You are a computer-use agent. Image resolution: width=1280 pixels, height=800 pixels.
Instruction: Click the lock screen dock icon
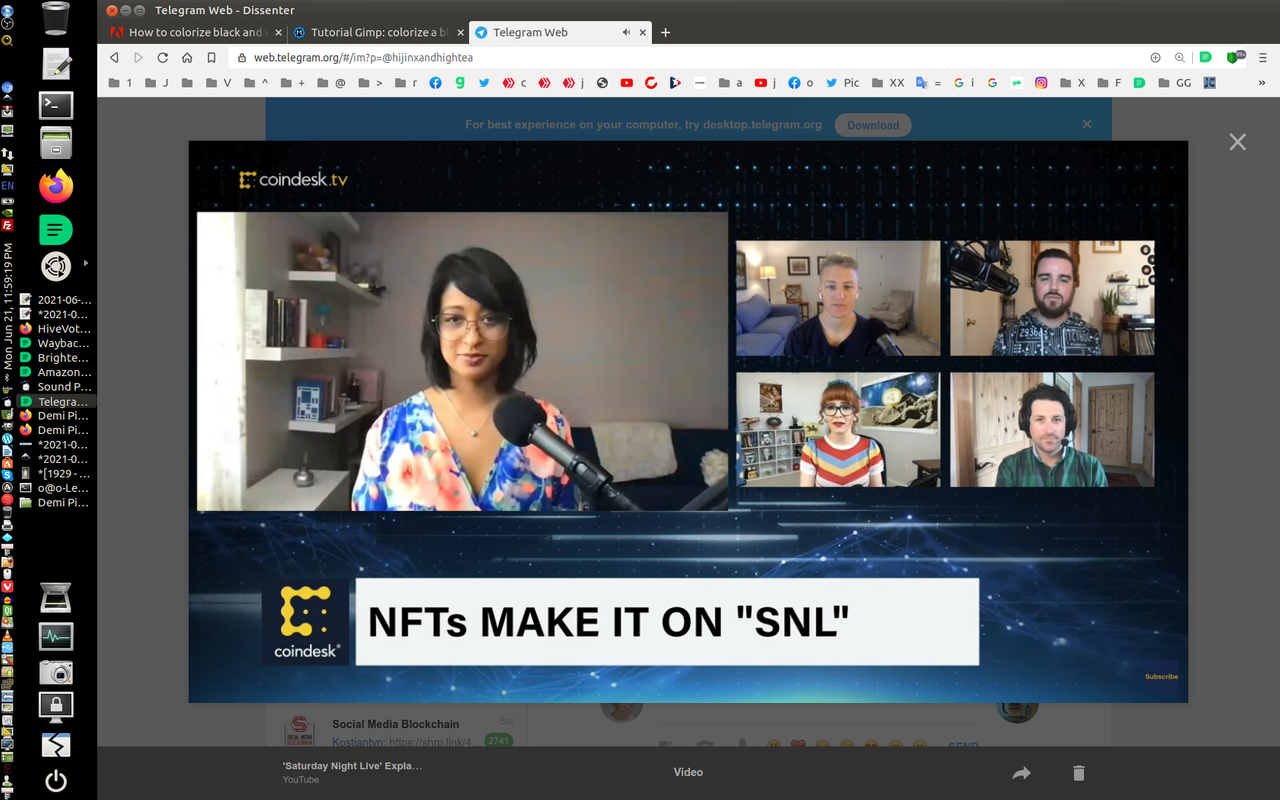pos(56,707)
